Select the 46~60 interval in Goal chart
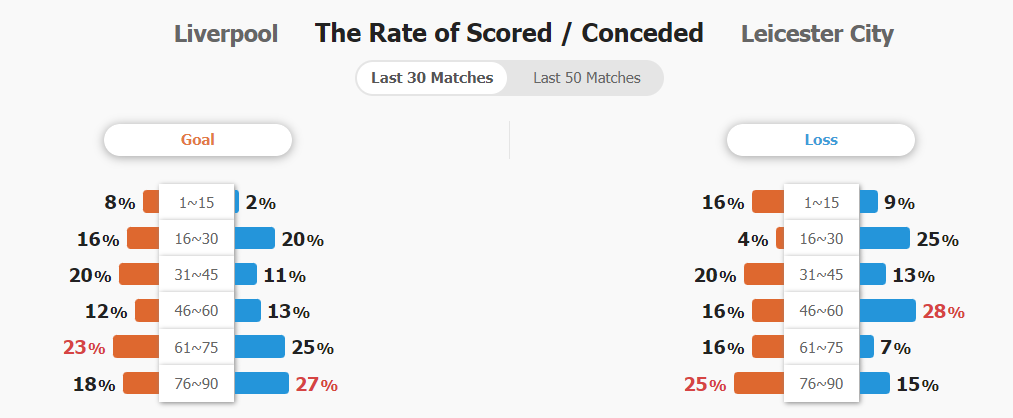The image size is (1013, 418). pyautogui.click(x=197, y=311)
